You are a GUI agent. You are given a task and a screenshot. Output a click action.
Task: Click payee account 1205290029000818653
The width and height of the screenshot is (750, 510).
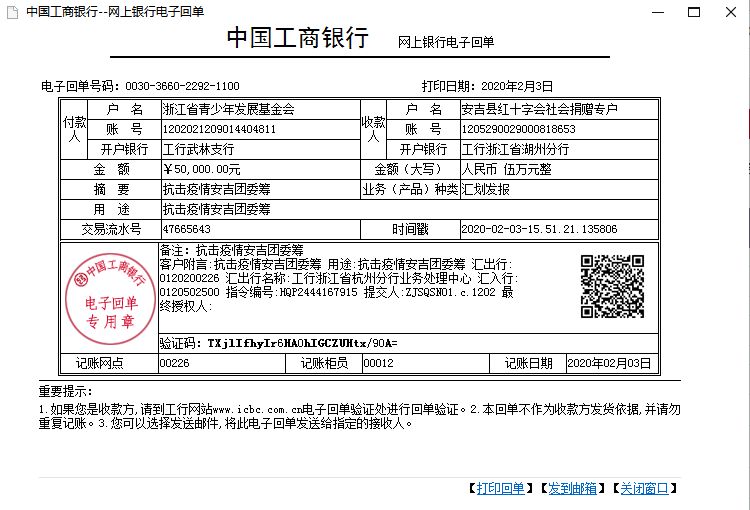pyautogui.click(x=518, y=129)
